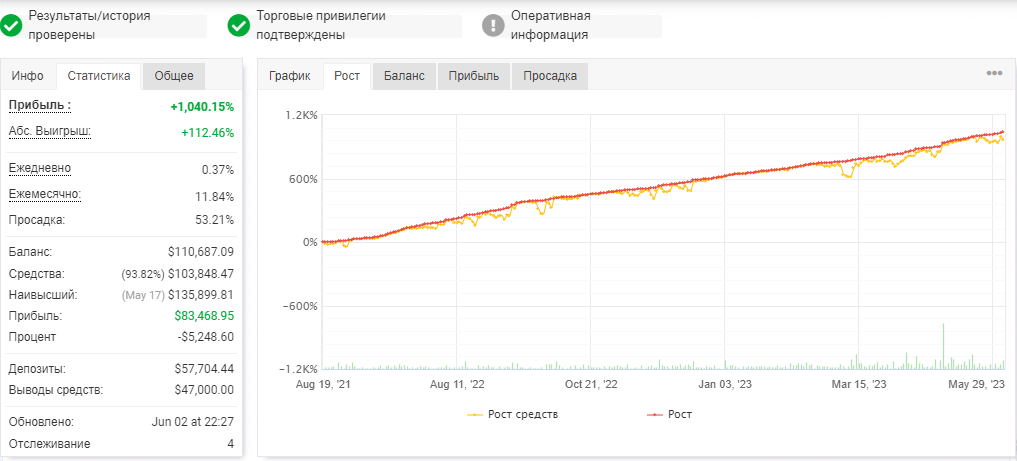Click the Mar 15, '23 axis date
This screenshot has height=461, width=1017.
click(858, 384)
